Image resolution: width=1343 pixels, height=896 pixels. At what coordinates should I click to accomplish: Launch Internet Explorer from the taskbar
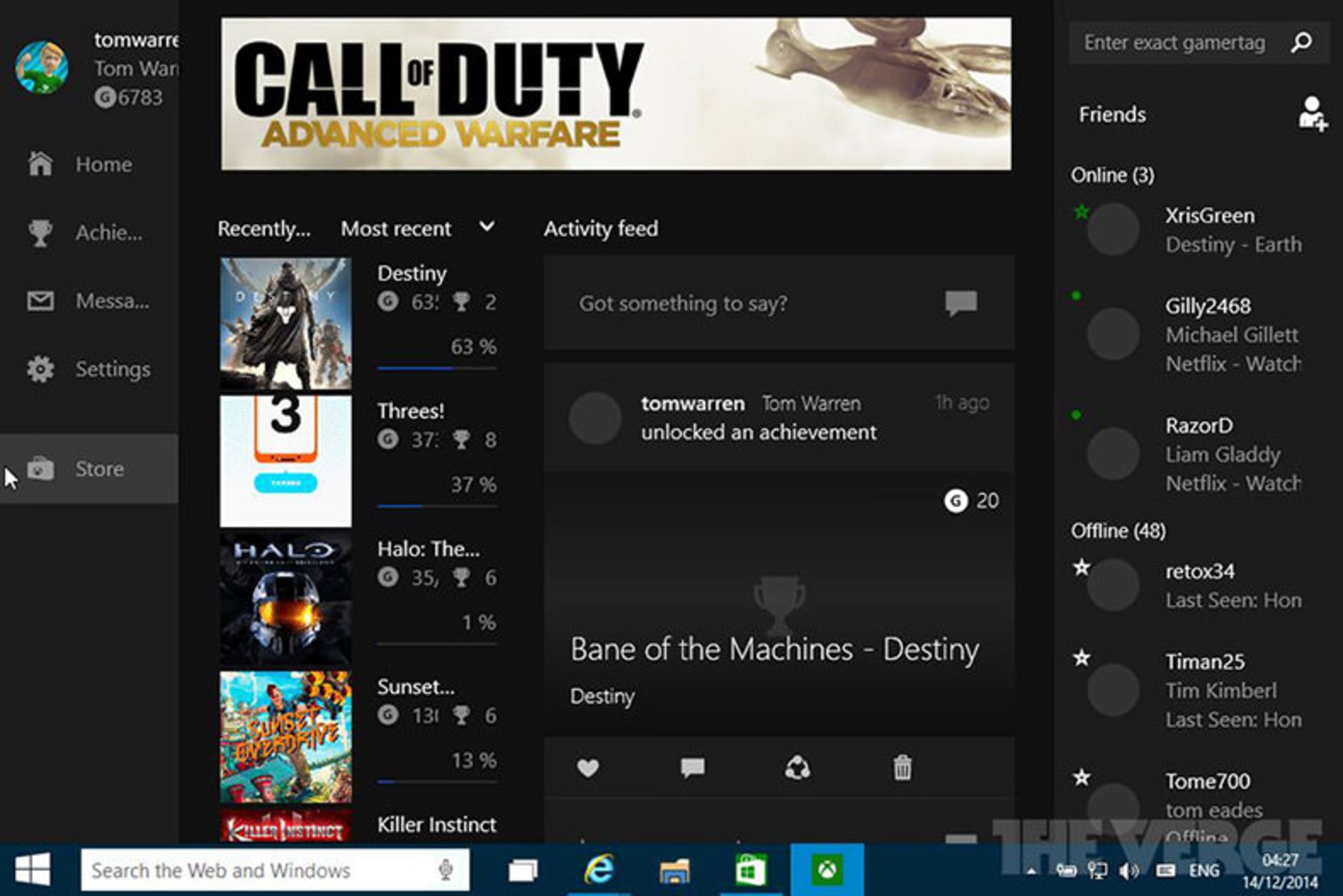599,870
